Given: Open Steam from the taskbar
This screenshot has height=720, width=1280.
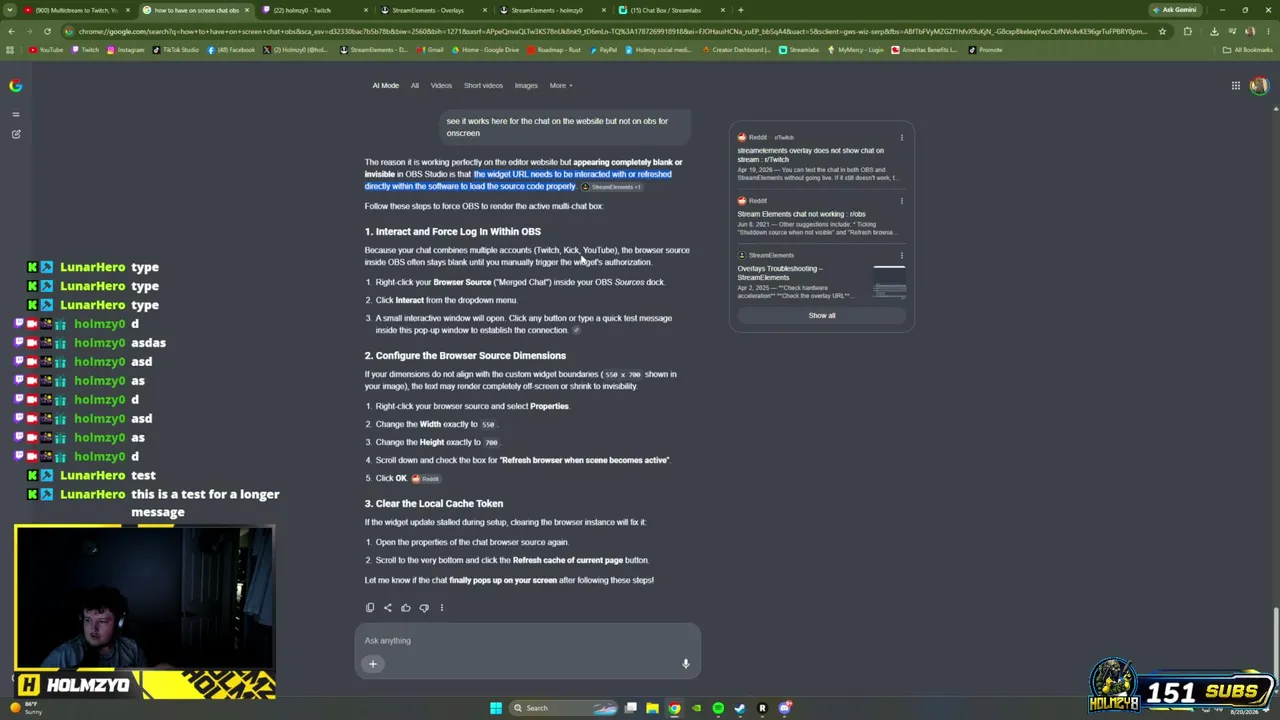Looking at the screenshot, I should (x=740, y=708).
